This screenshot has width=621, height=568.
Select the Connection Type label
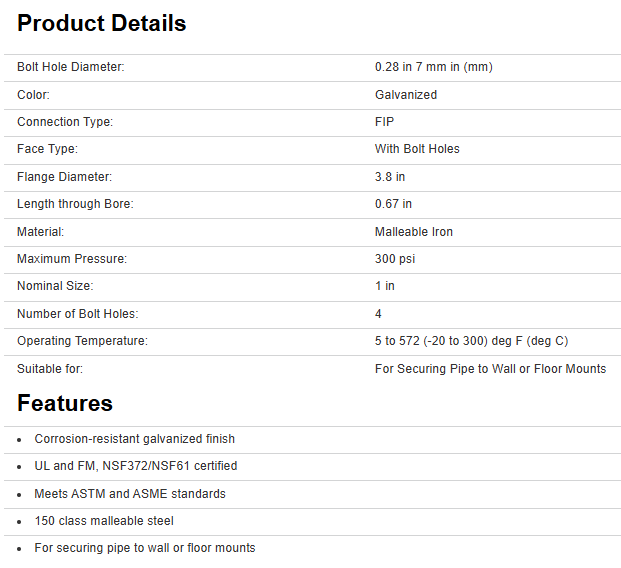tap(65, 122)
